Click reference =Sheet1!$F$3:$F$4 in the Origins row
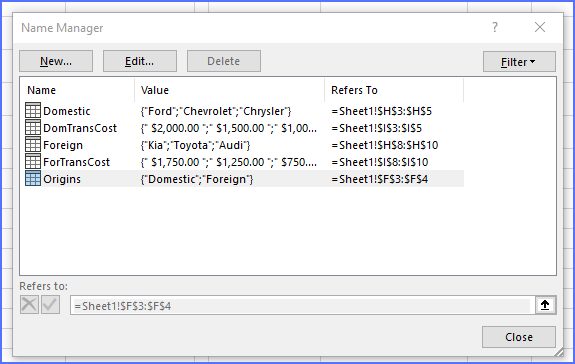The image size is (575, 364). pyautogui.click(x=380, y=179)
